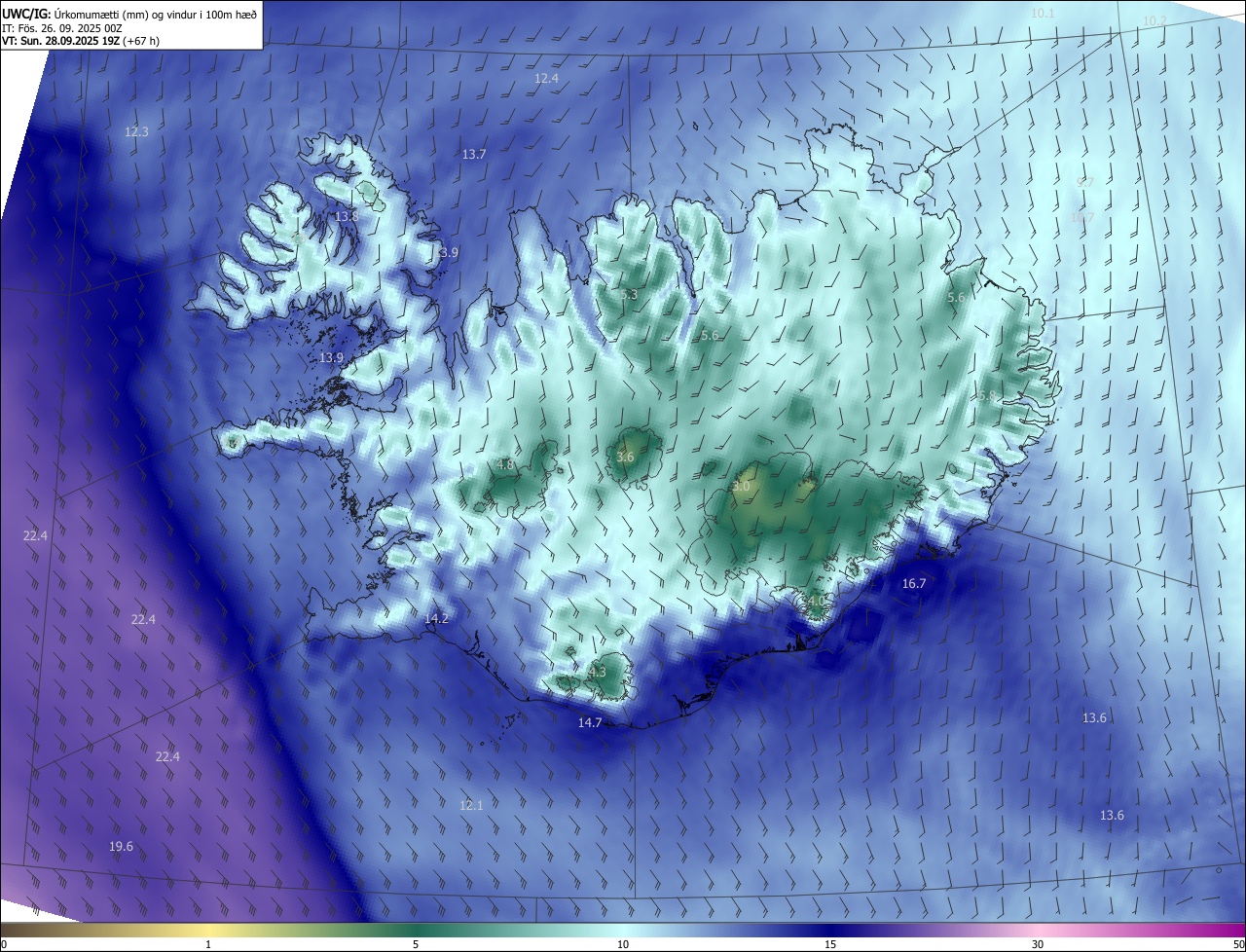
Task: Click the 1 tick on the colorbar
Action: coord(208,944)
